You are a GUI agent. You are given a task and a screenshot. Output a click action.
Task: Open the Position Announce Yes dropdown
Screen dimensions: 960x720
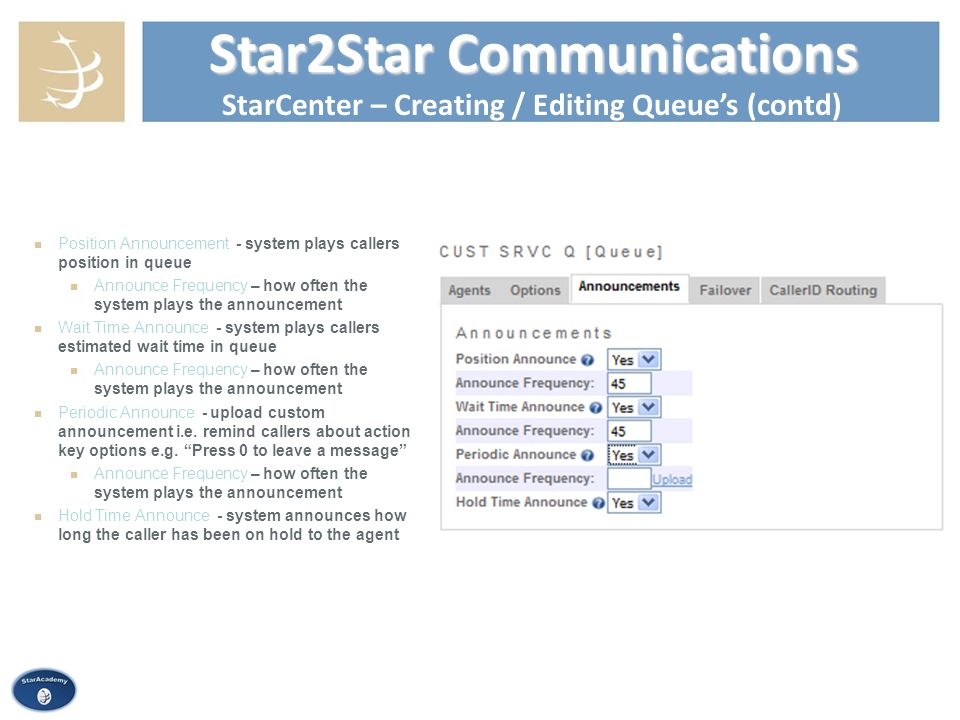click(634, 359)
